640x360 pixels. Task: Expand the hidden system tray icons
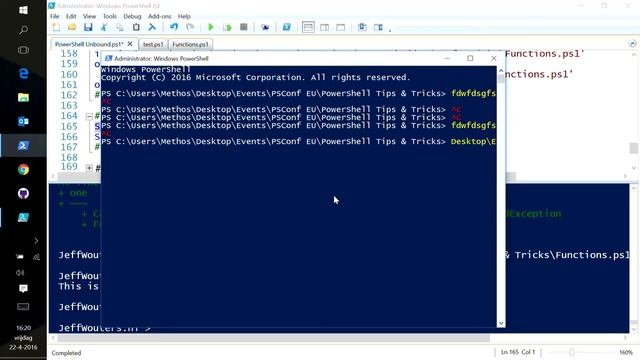(x=36, y=241)
